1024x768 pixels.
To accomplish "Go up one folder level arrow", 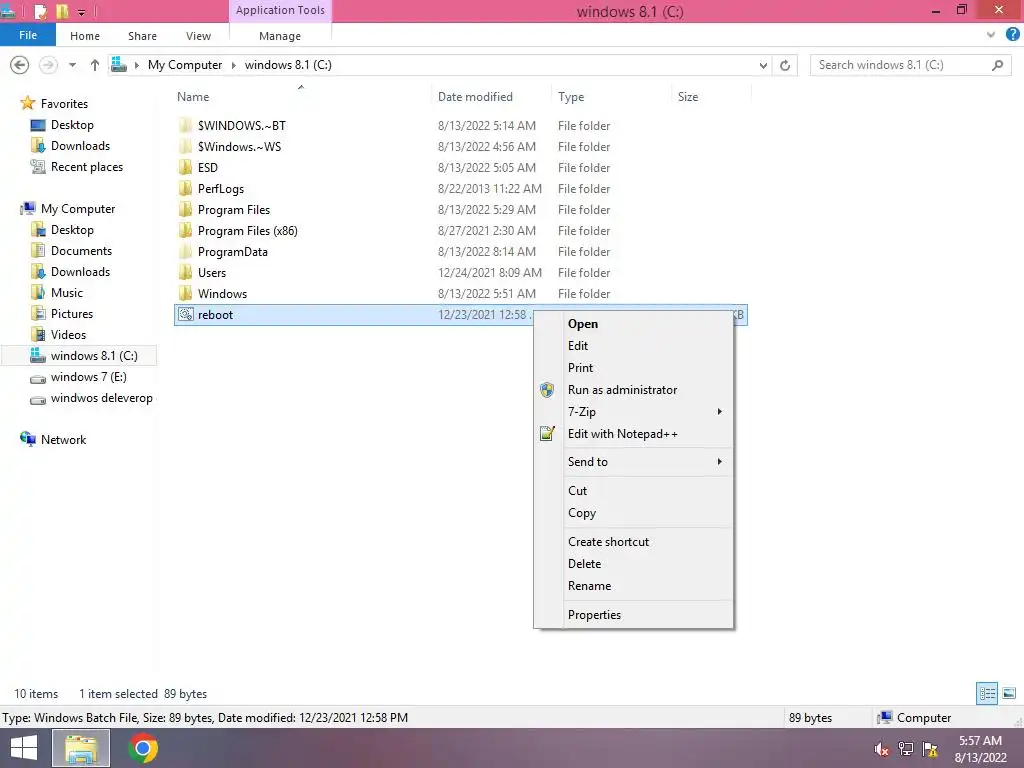I will [x=95, y=65].
